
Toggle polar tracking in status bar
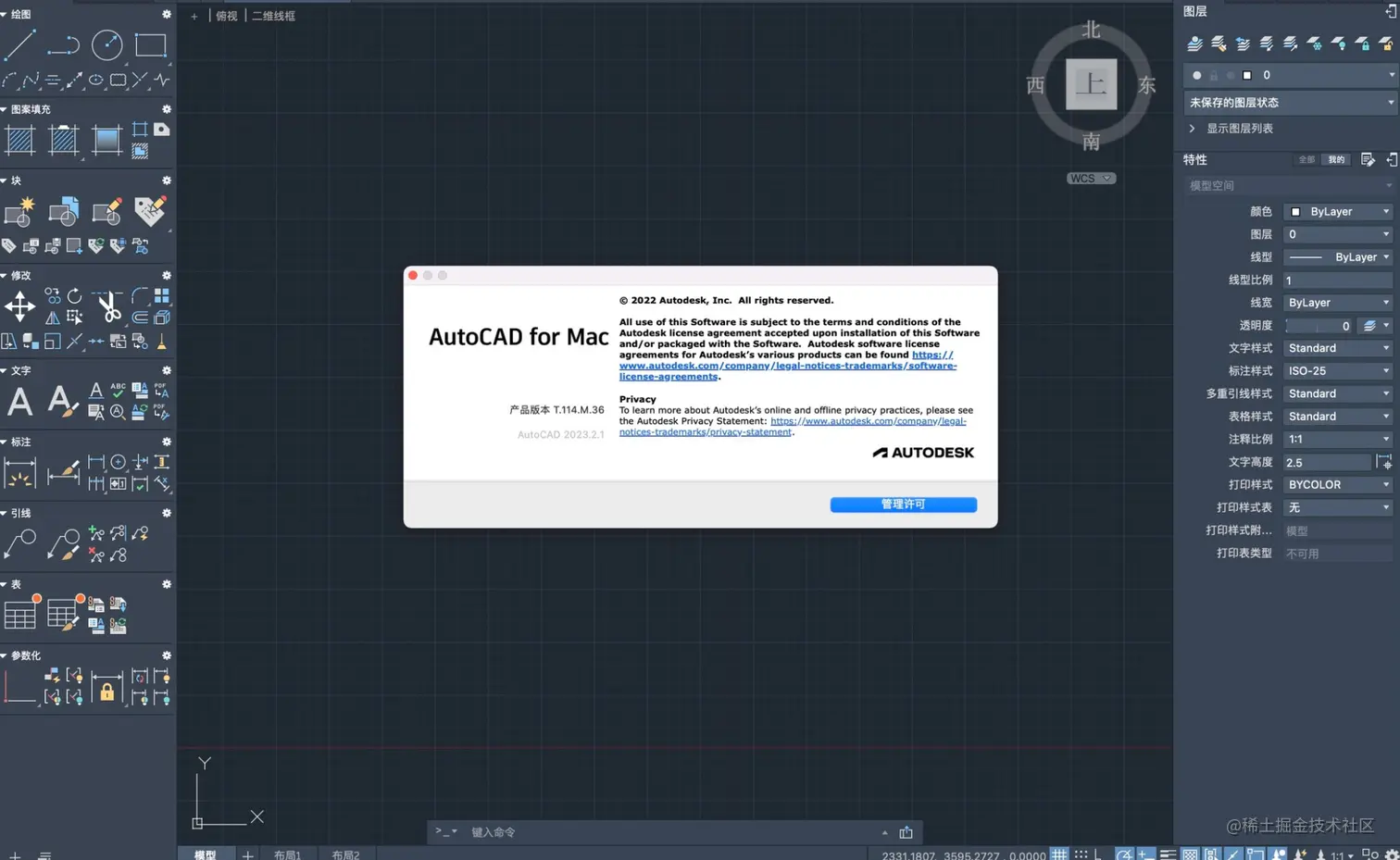click(1124, 854)
